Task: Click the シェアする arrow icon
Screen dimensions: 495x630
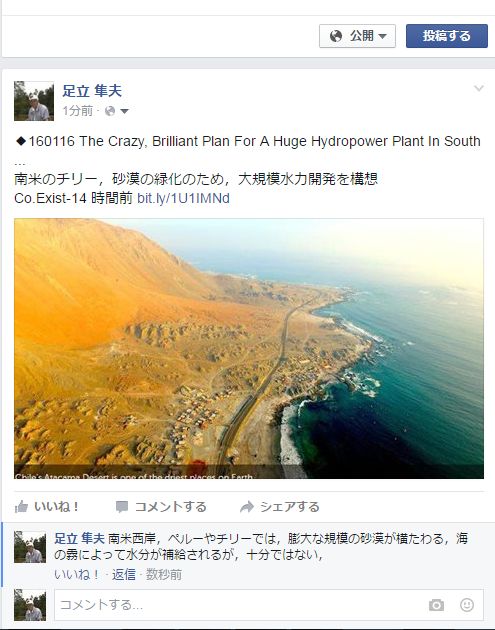Action: tap(247, 507)
